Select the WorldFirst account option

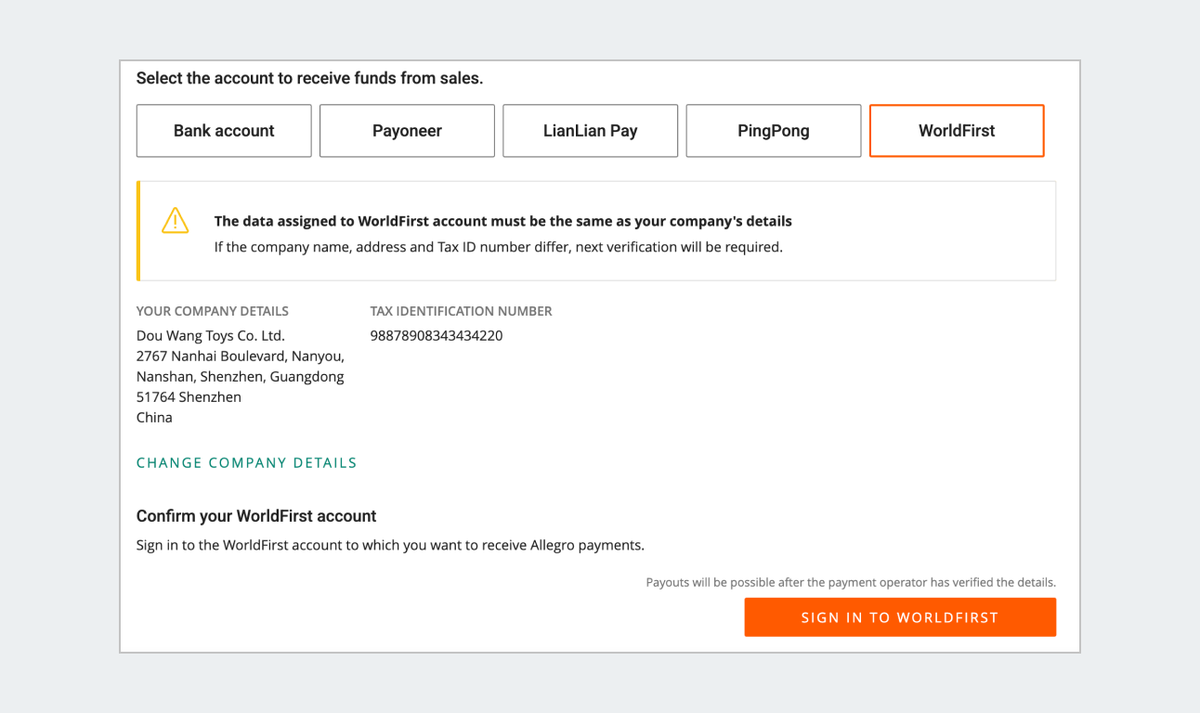pos(957,131)
